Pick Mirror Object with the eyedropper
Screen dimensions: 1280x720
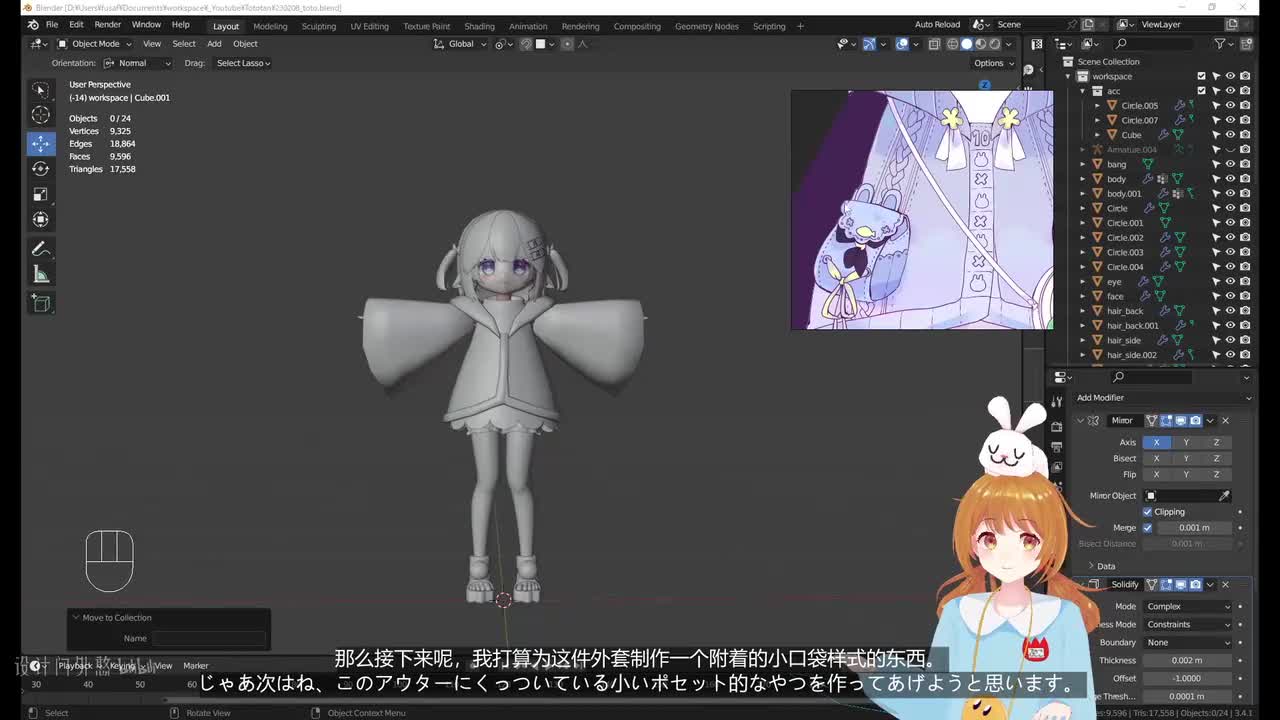pos(1224,496)
